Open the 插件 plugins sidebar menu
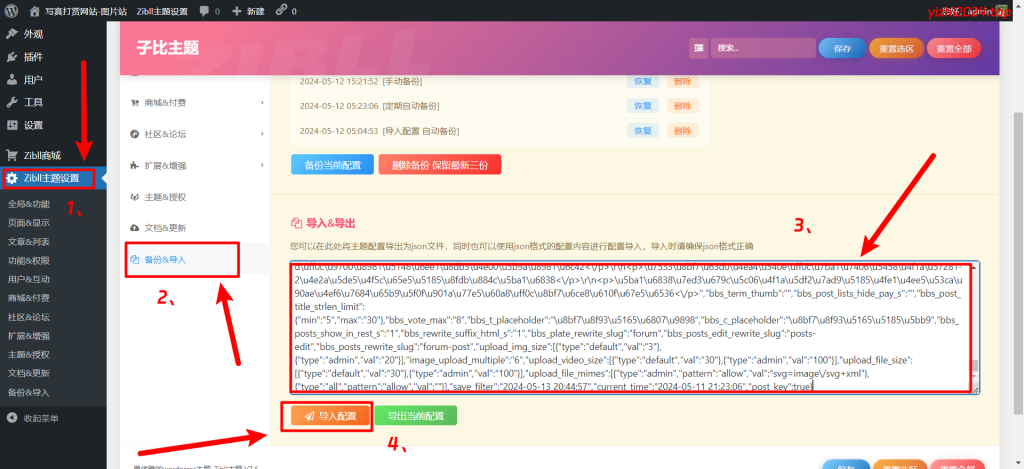 33,56
